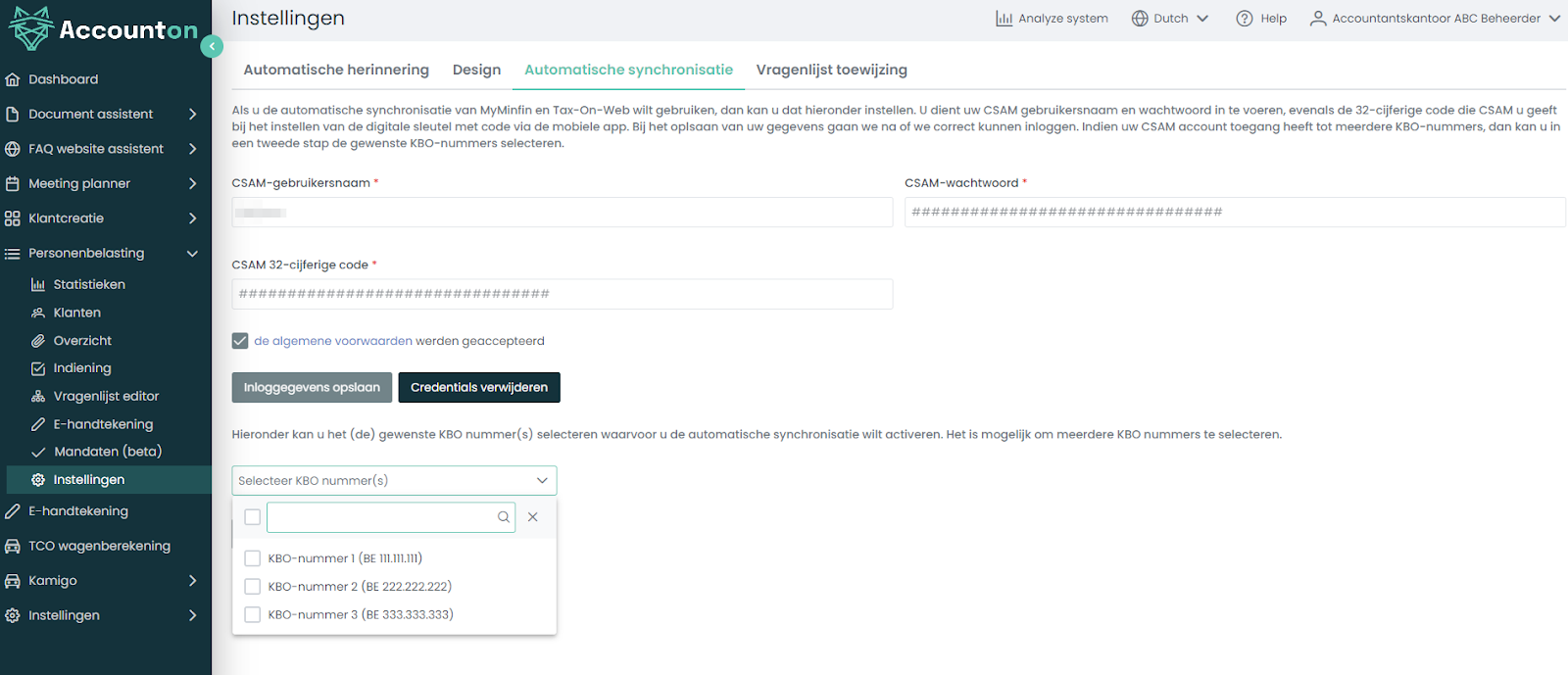Check KBO-nummer 3 (BE 333.333.333)
Viewport: 1568px width, 675px height.
click(253, 615)
